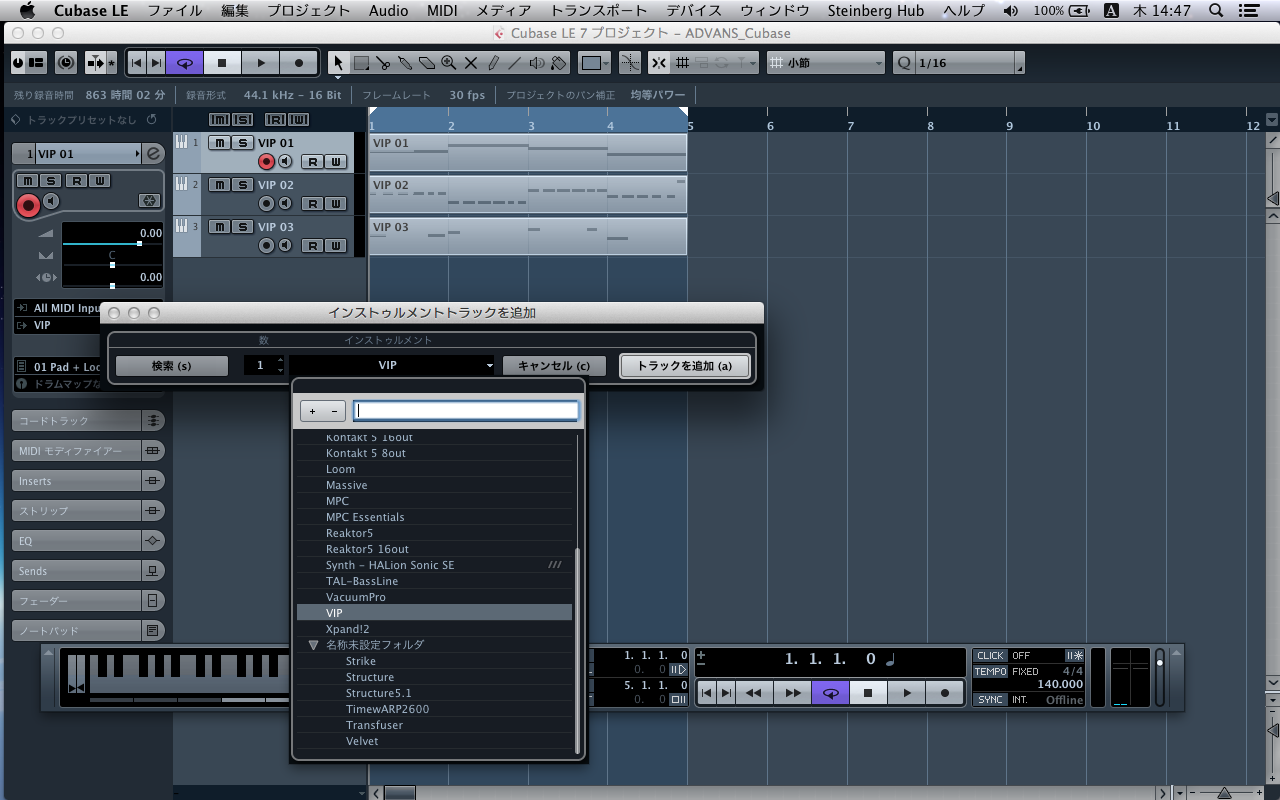Viewport: 1280px width, 800px height.
Task: Toggle the SYNC button in transport
Action: click(990, 700)
